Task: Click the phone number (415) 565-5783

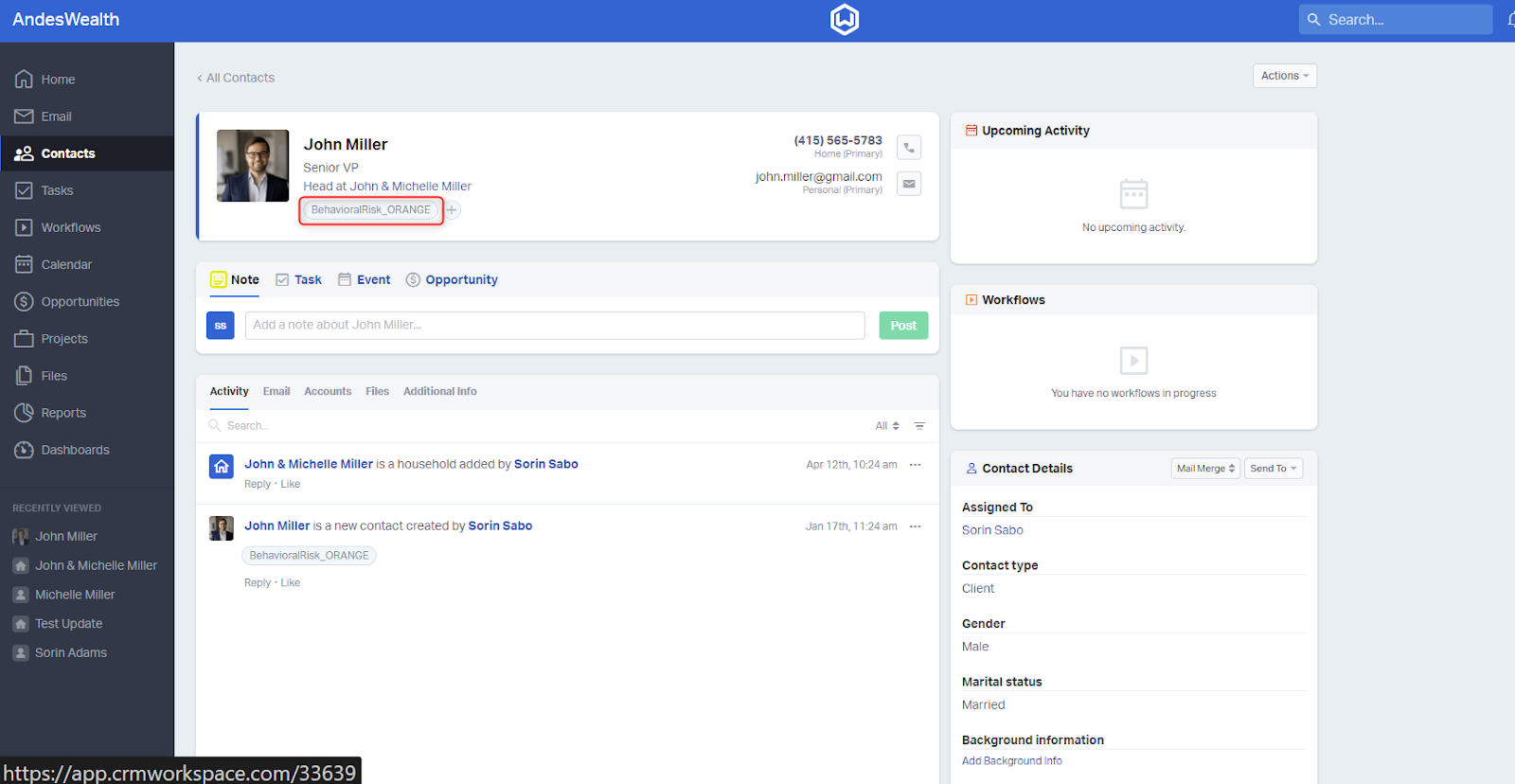Action: click(838, 140)
